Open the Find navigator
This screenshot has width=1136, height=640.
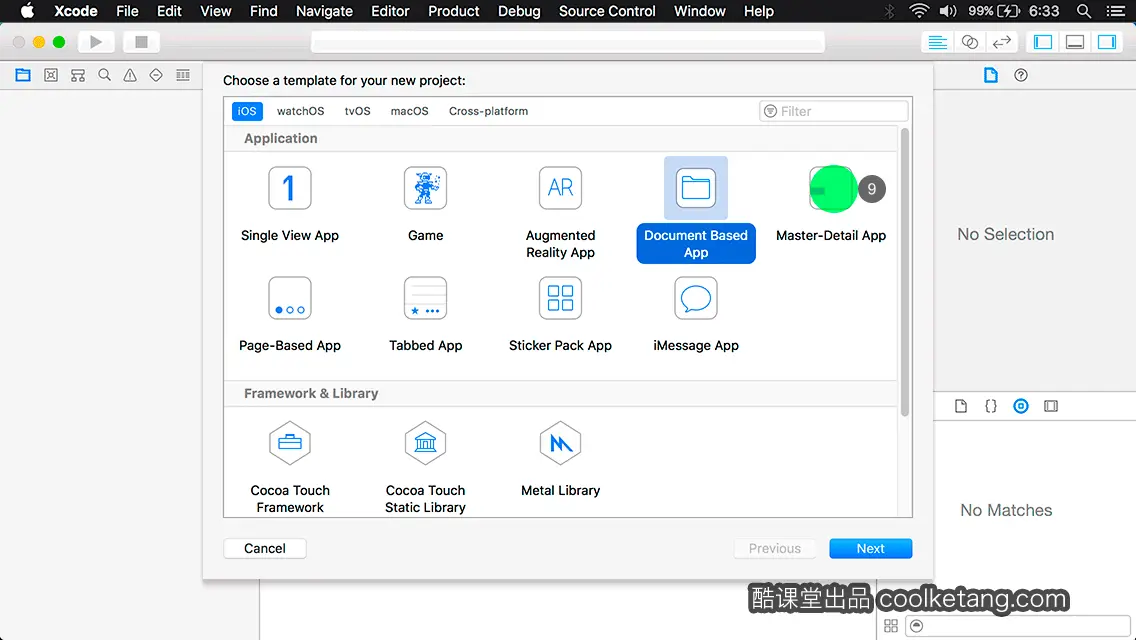click(104, 75)
